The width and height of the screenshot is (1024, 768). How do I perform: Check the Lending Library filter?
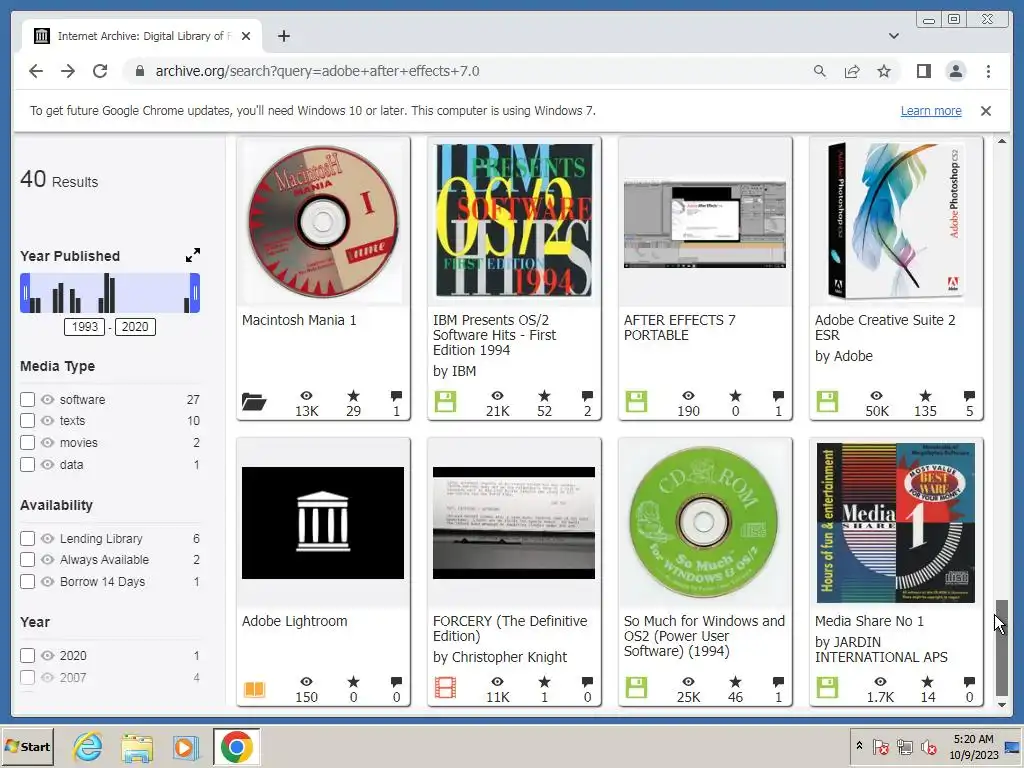(x=27, y=539)
